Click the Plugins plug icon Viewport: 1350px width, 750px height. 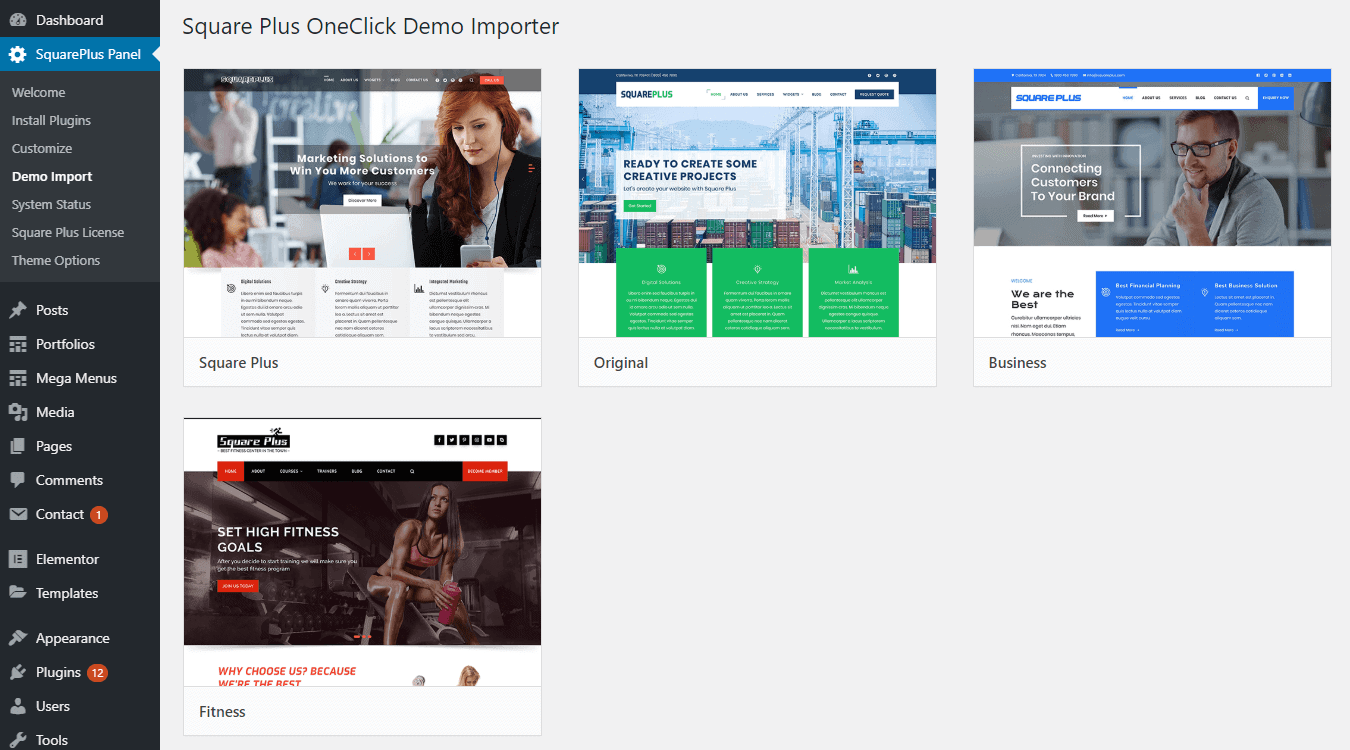pyautogui.click(x=18, y=672)
